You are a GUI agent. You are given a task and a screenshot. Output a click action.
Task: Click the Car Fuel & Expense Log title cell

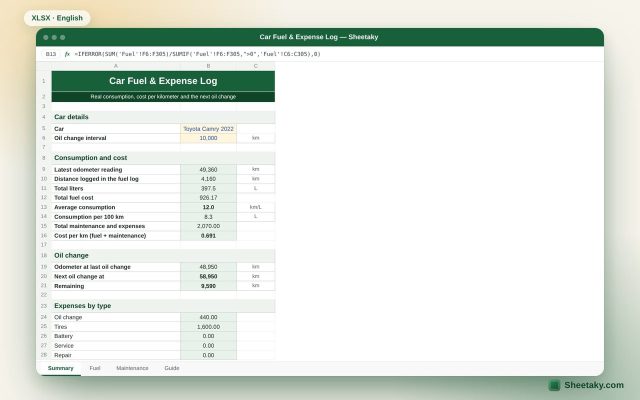pyautogui.click(x=163, y=81)
